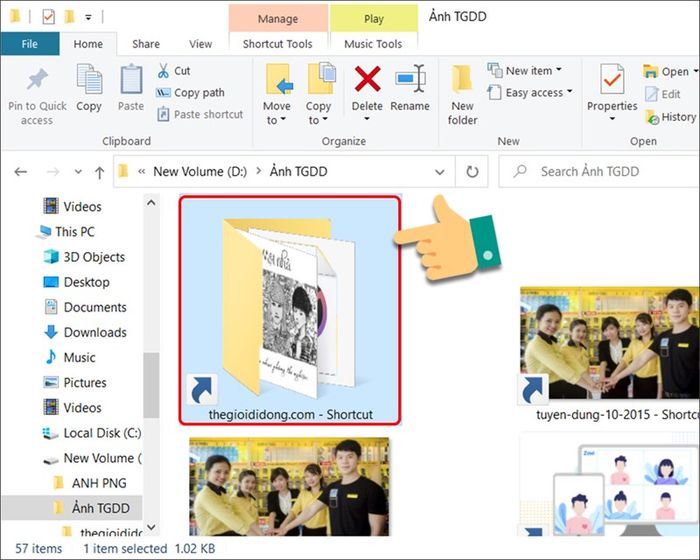The height and width of the screenshot is (560, 700).
Task: Open Downloads in navigation pane
Action: [85, 332]
